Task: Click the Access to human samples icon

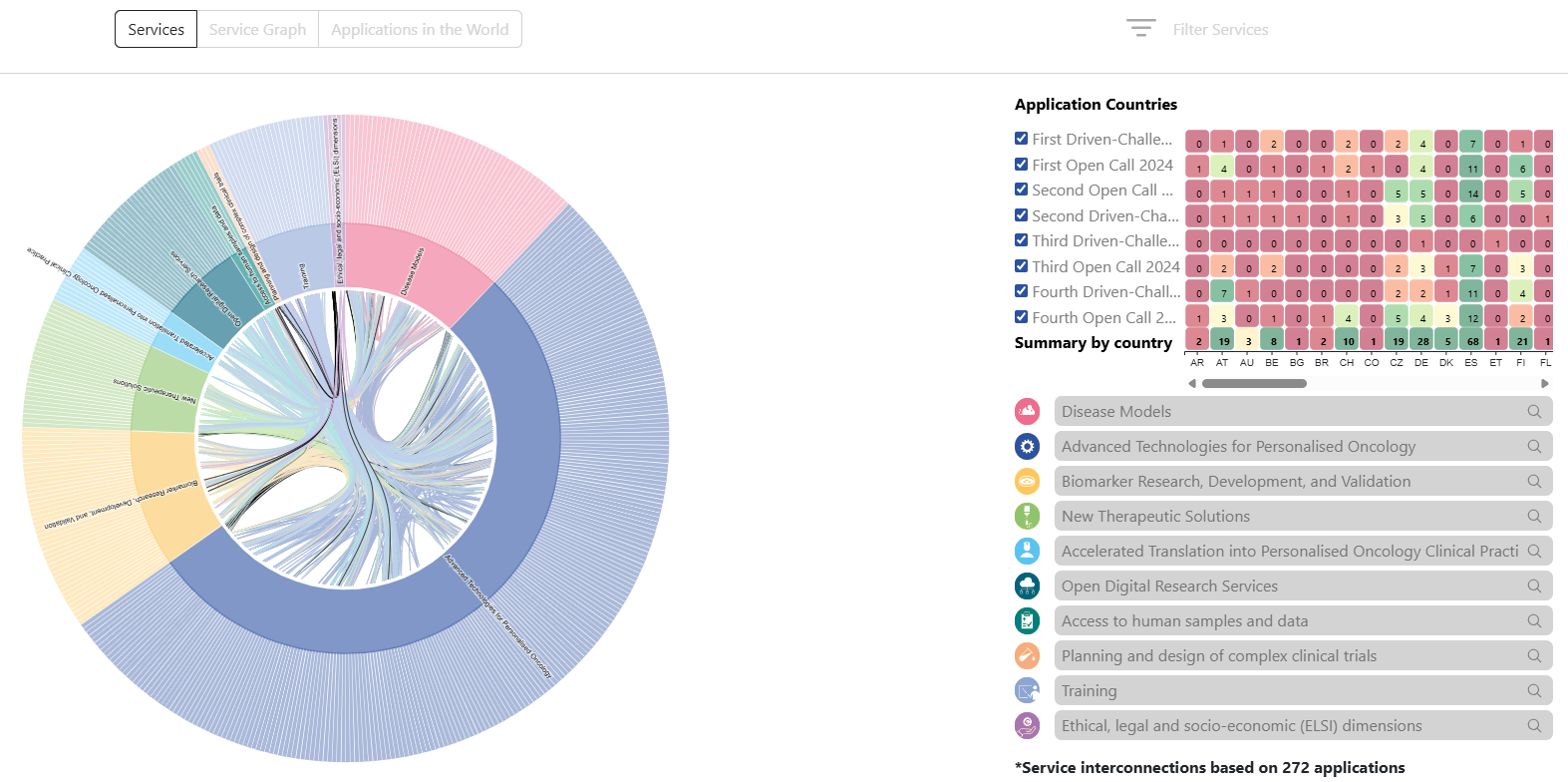Action: (1027, 620)
